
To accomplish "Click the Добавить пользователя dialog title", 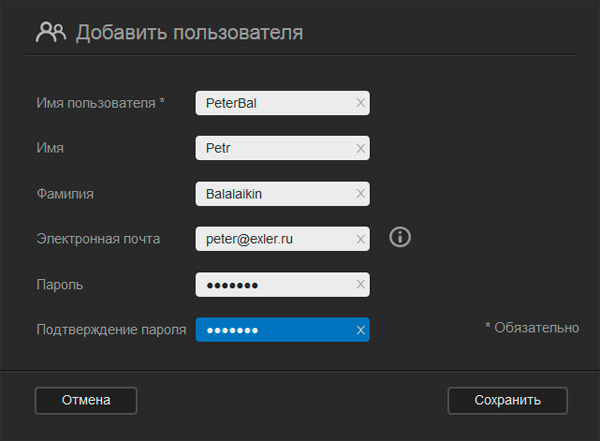I will pyautogui.click(x=189, y=32).
